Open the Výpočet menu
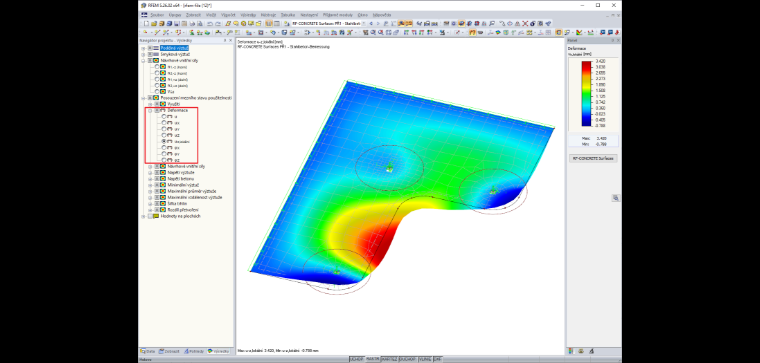 [228, 16]
